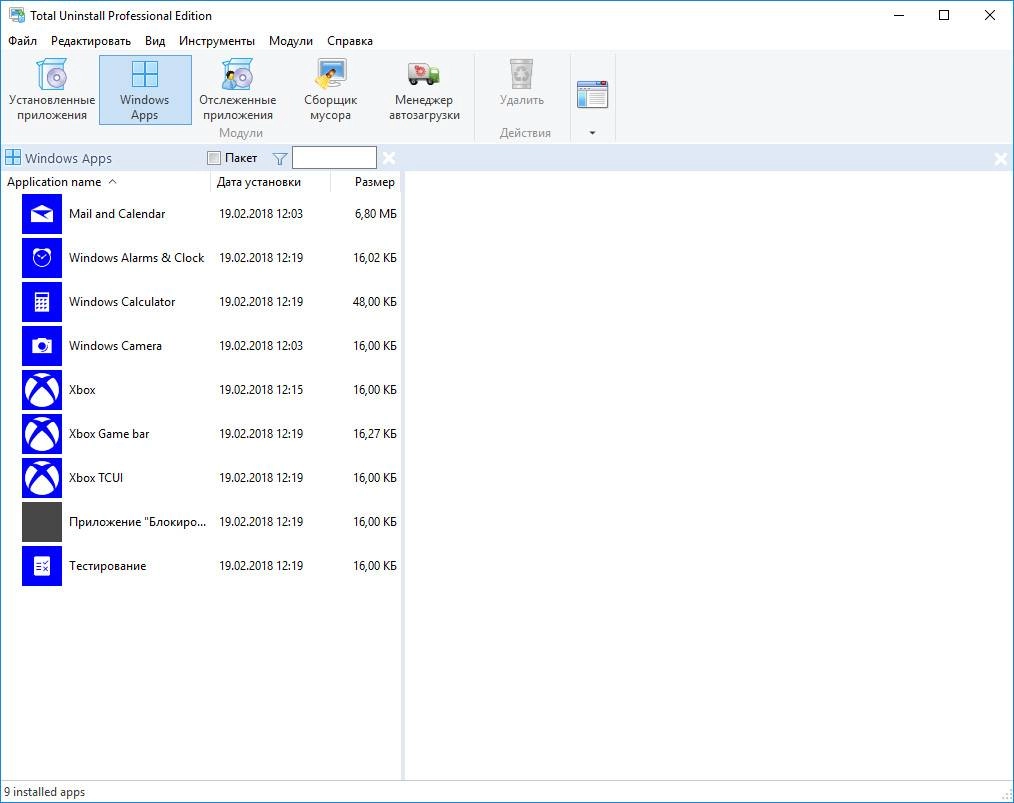Click the gray Приложение Блокиро... icon
Screen dimensions: 1014x803
[x=42, y=522]
